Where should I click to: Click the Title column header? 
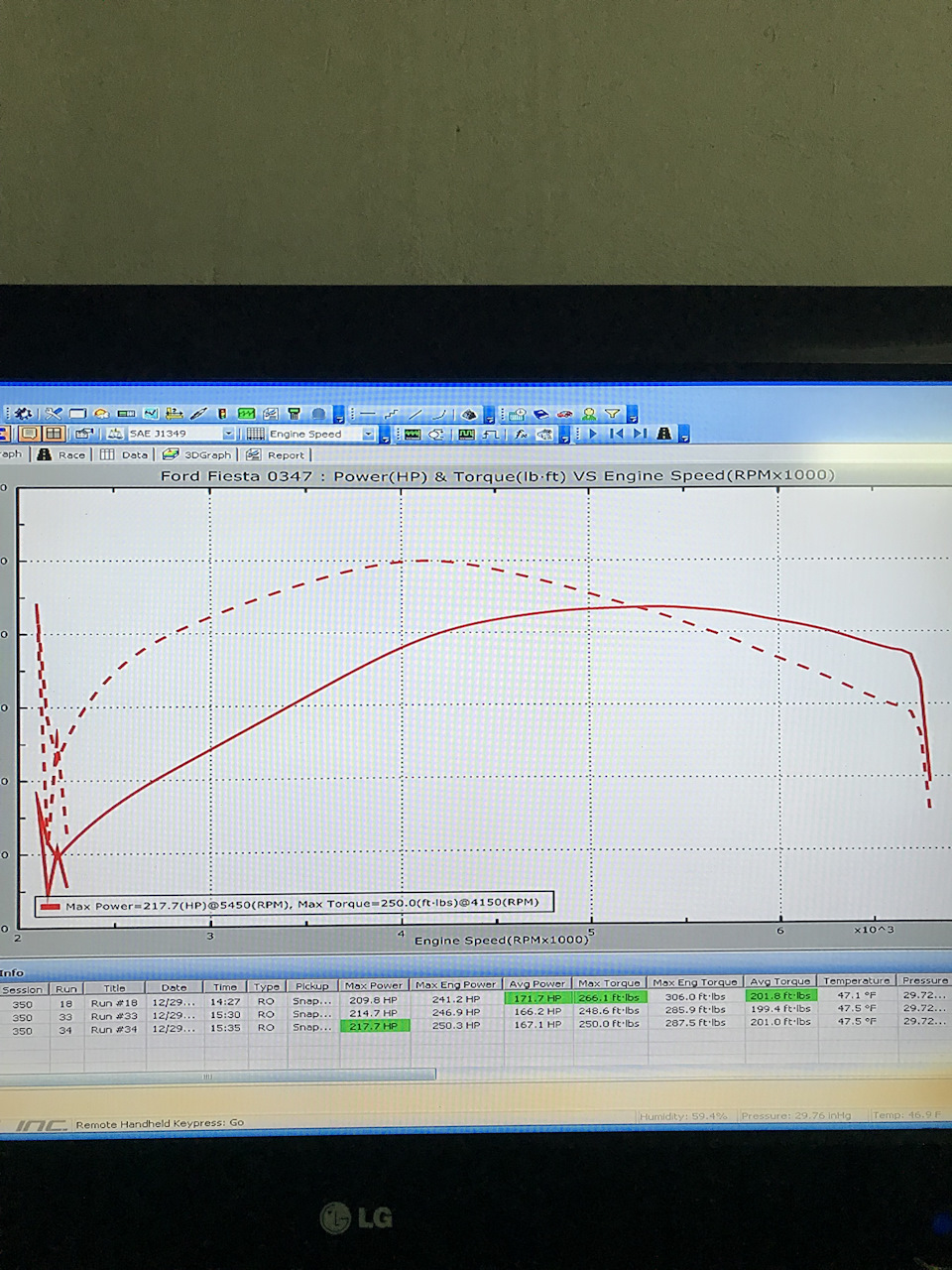pyautogui.click(x=114, y=987)
